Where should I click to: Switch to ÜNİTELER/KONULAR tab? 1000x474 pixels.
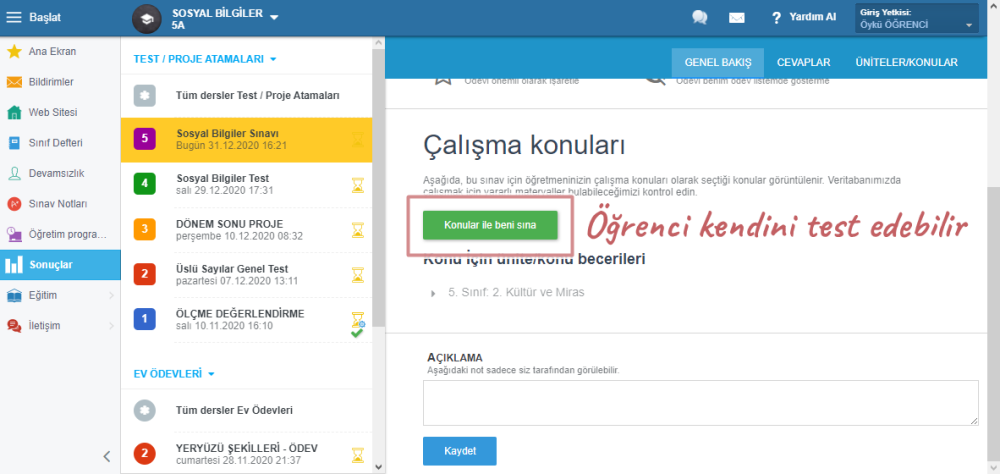pyautogui.click(x=906, y=63)
